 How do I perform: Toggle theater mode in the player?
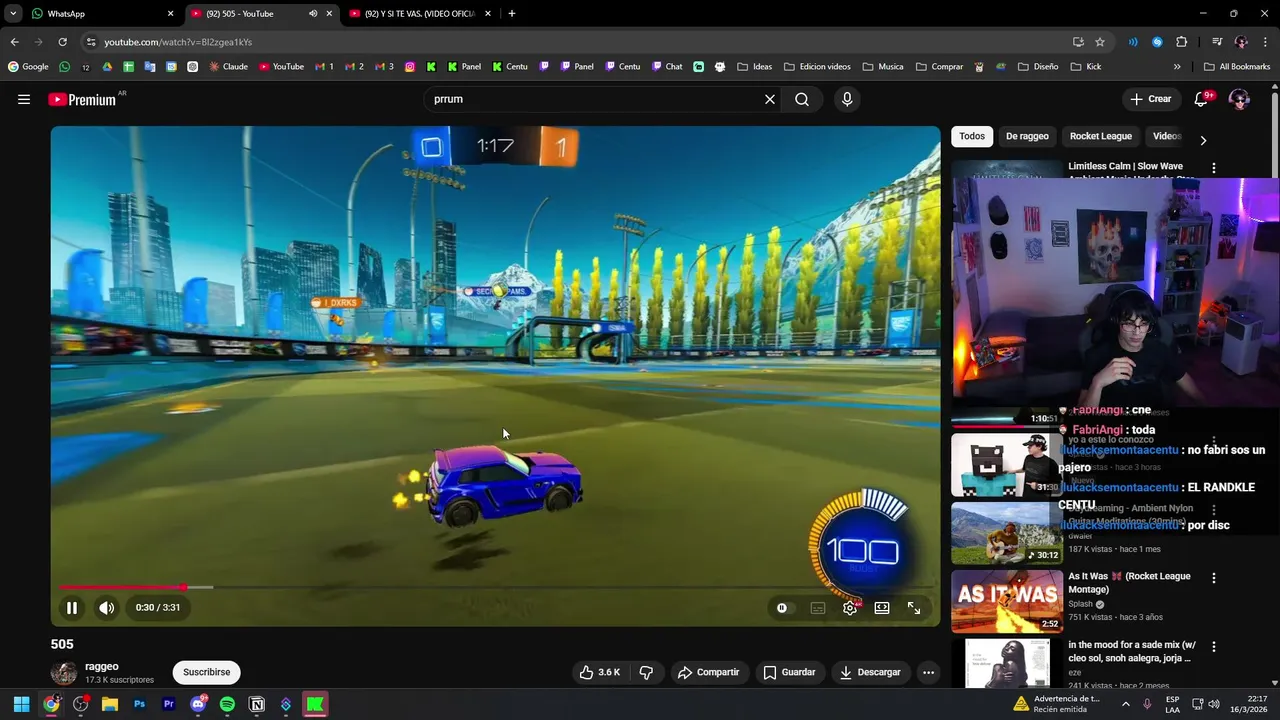(x=882, y=608)
